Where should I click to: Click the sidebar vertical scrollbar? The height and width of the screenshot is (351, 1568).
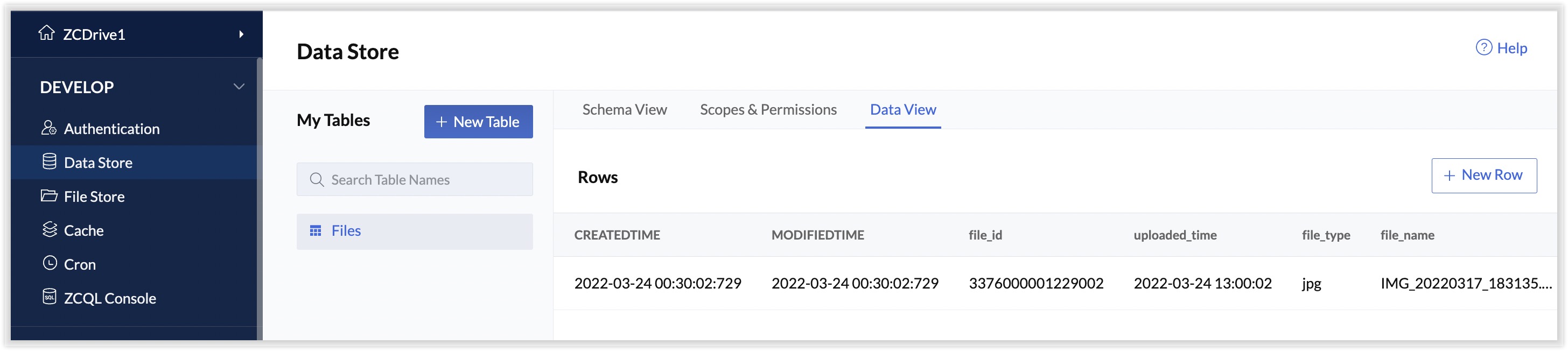pos(260,195)
